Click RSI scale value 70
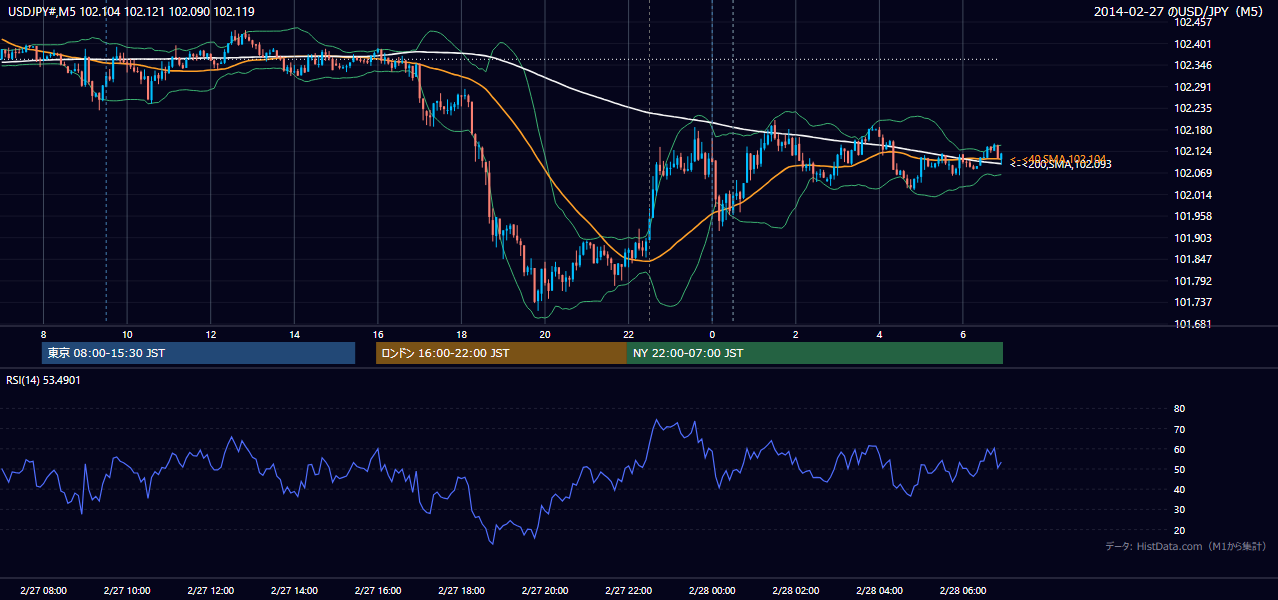 pyautogui.click(x=1179, y=429)
